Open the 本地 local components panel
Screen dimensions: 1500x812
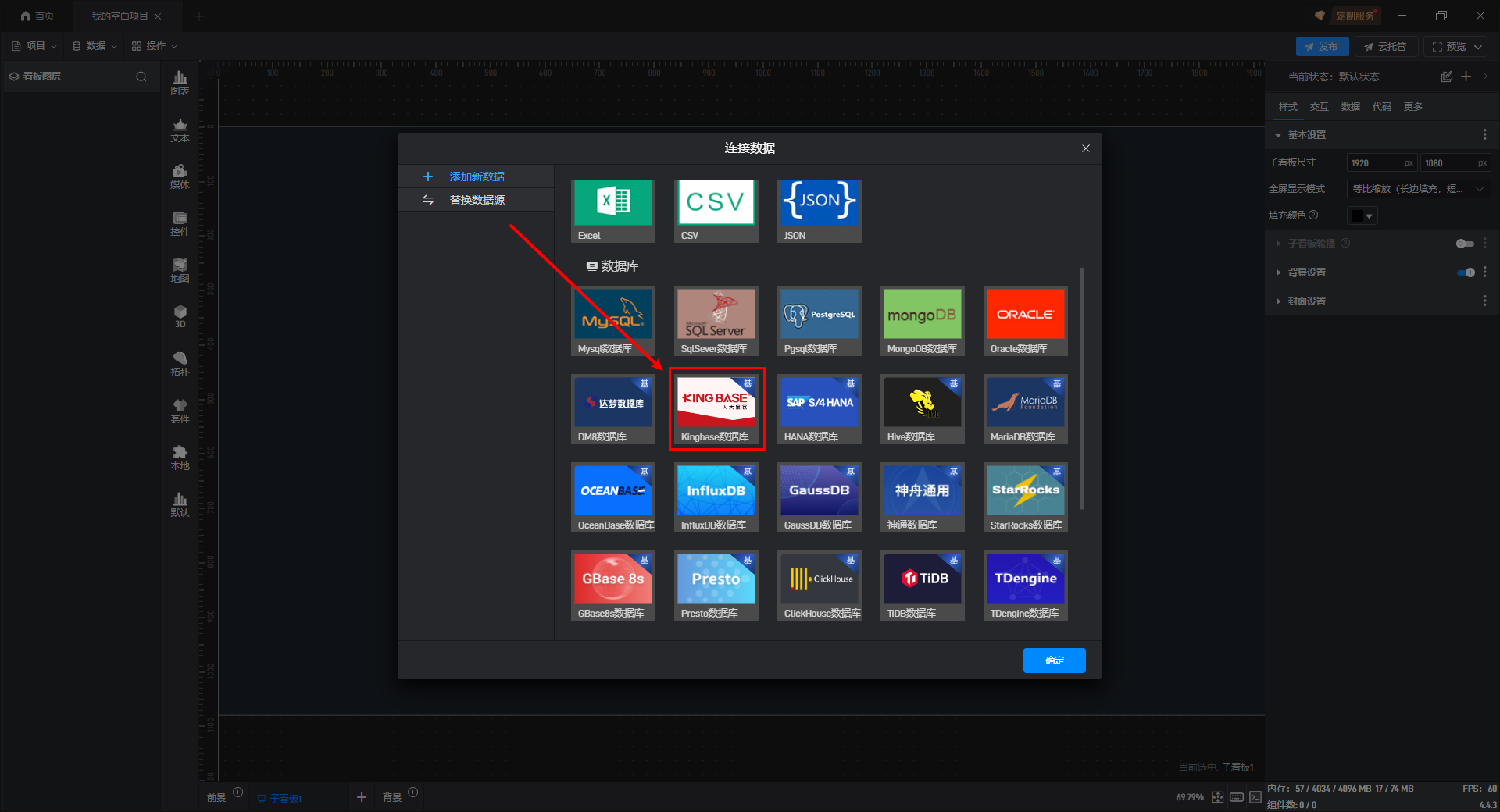click(180, 458)
